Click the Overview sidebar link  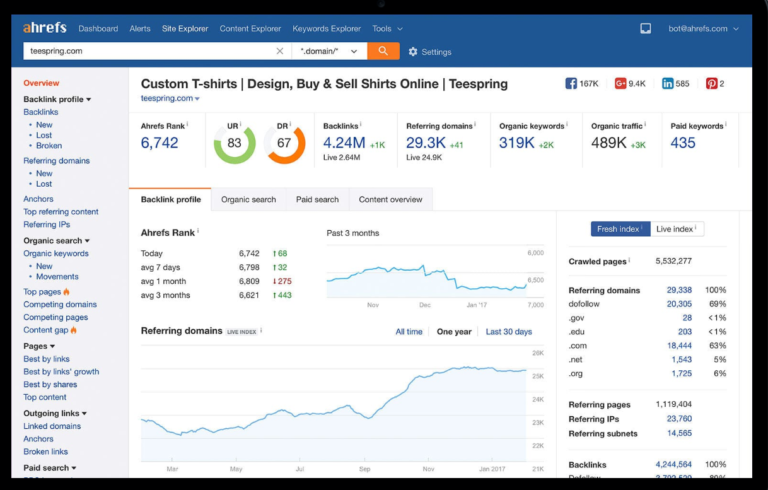click(x=41, y=83)
